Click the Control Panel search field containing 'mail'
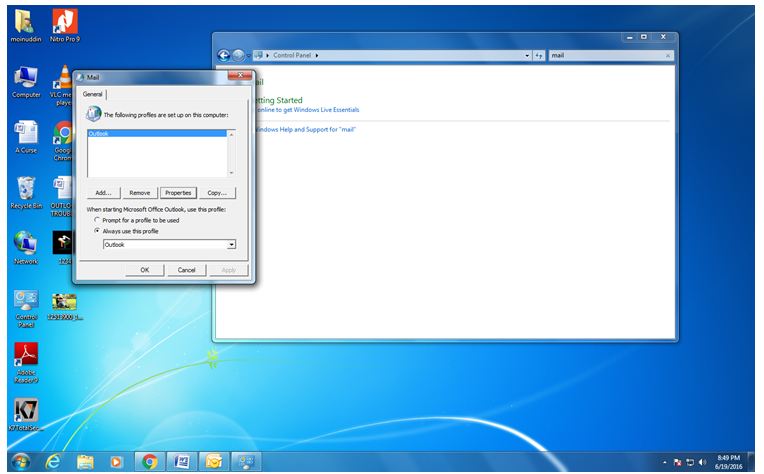The width and height of the screenshot is (764, 474). (605, 55)
